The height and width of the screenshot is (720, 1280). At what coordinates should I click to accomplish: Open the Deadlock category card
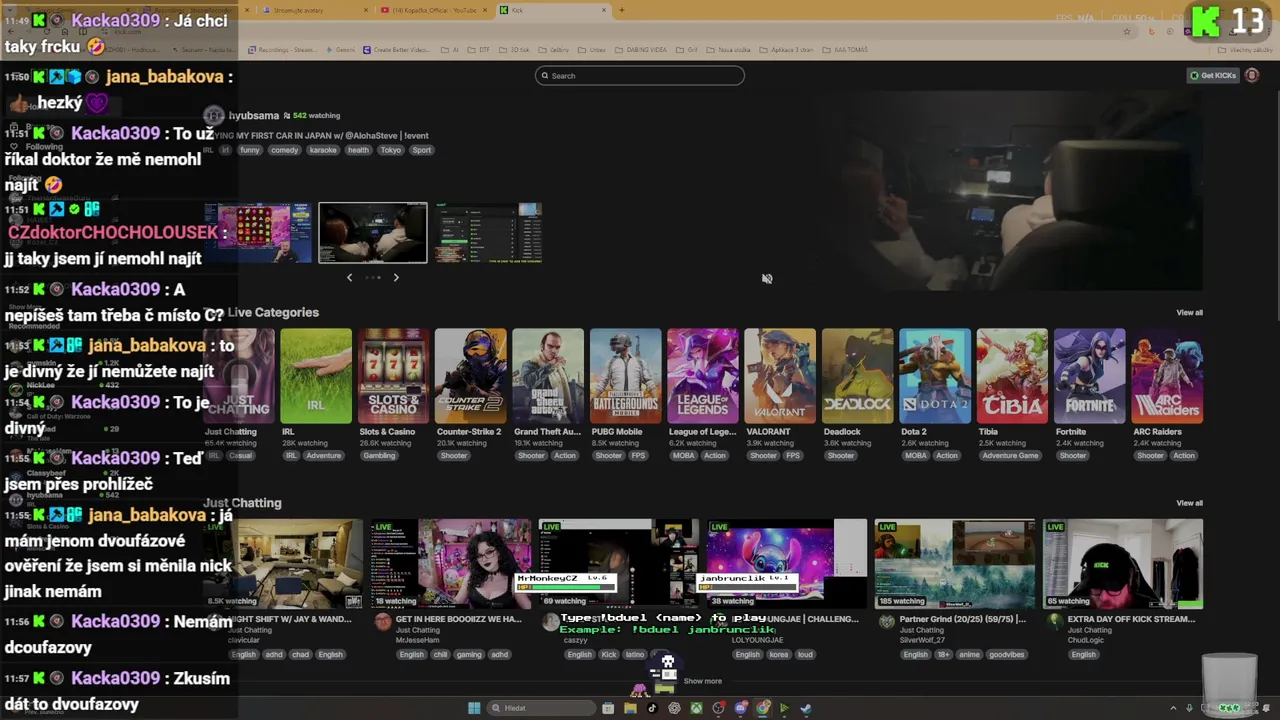pos(857,376)
